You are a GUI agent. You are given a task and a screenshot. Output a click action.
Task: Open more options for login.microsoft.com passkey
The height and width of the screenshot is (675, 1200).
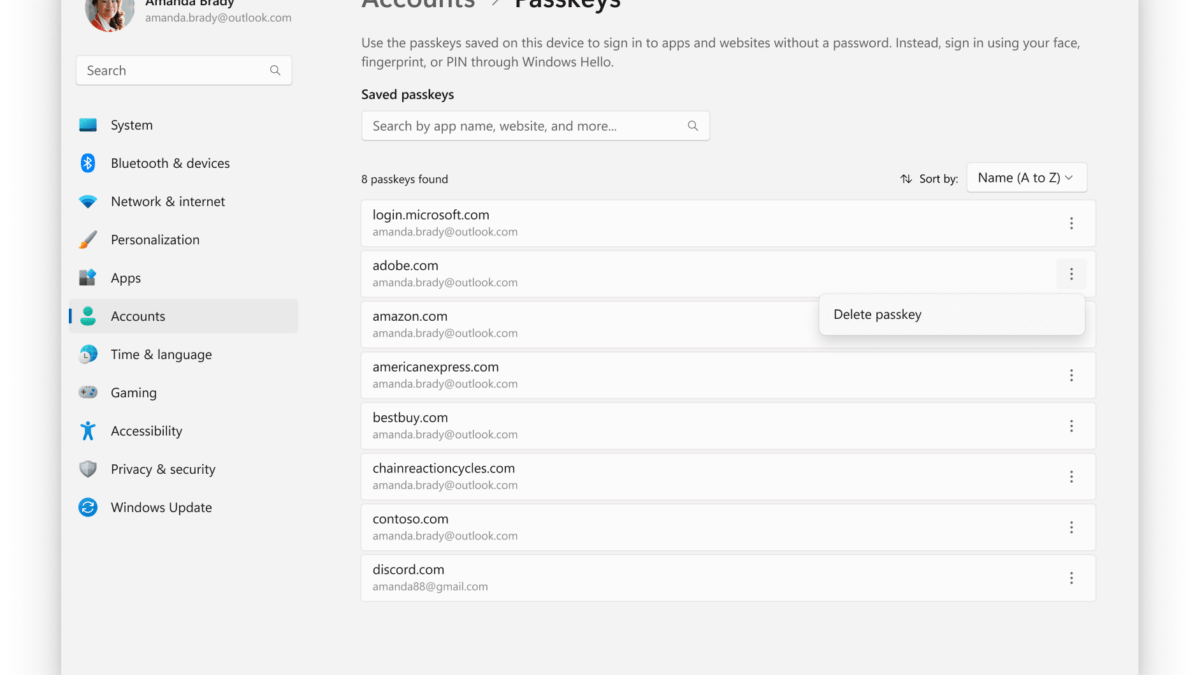1071,224
